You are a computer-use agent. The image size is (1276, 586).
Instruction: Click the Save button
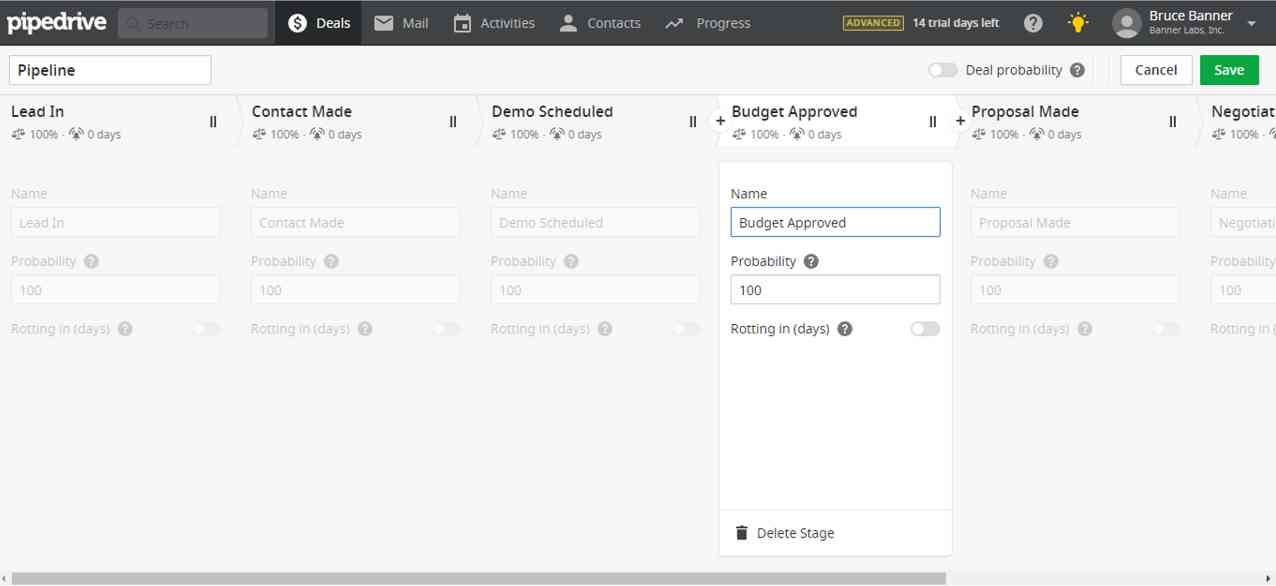[x=1229, y=70]
